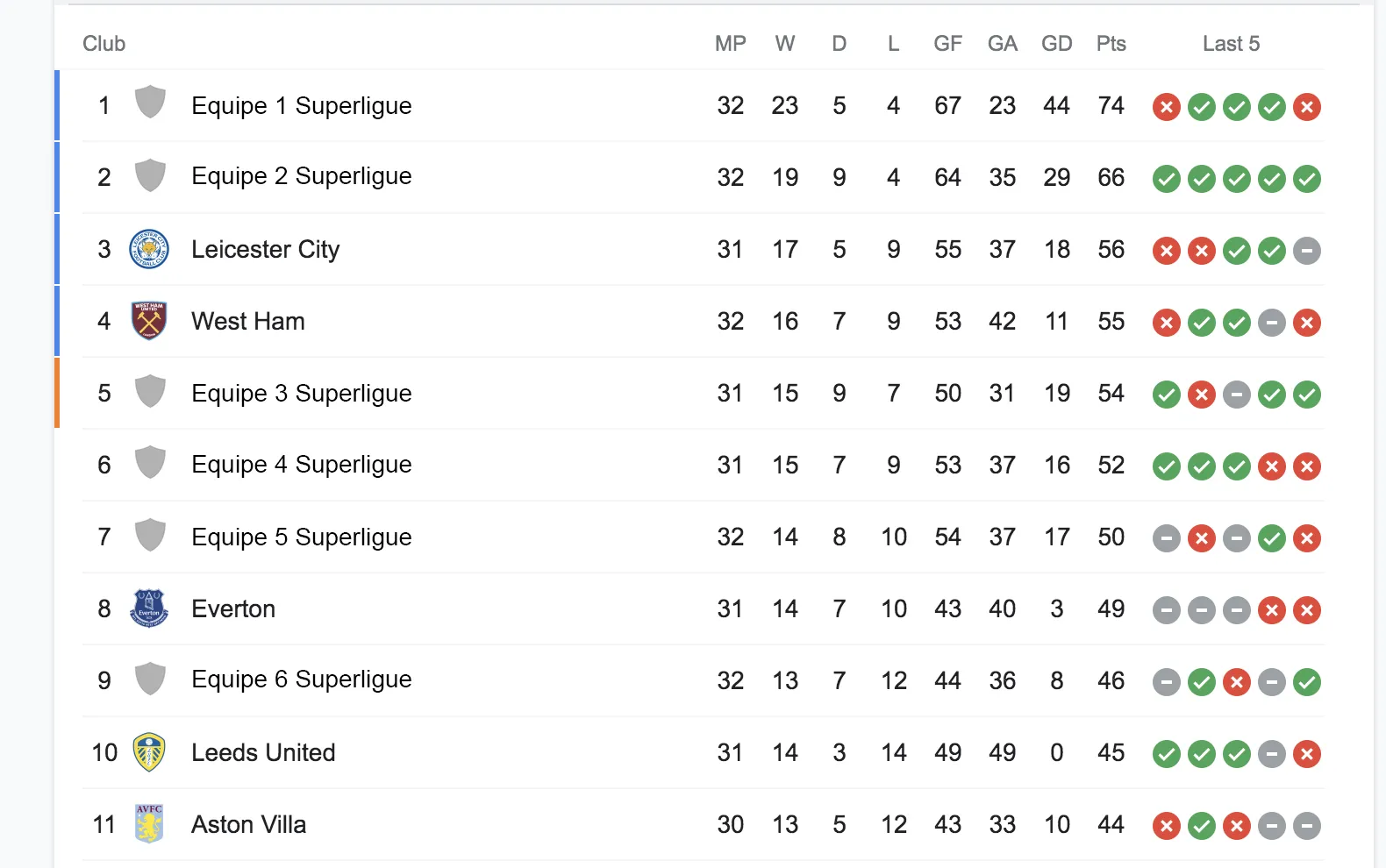Click Equipe 6 Superligue placeholder shield icon
1386x868 pixels.
pos(150,679)
